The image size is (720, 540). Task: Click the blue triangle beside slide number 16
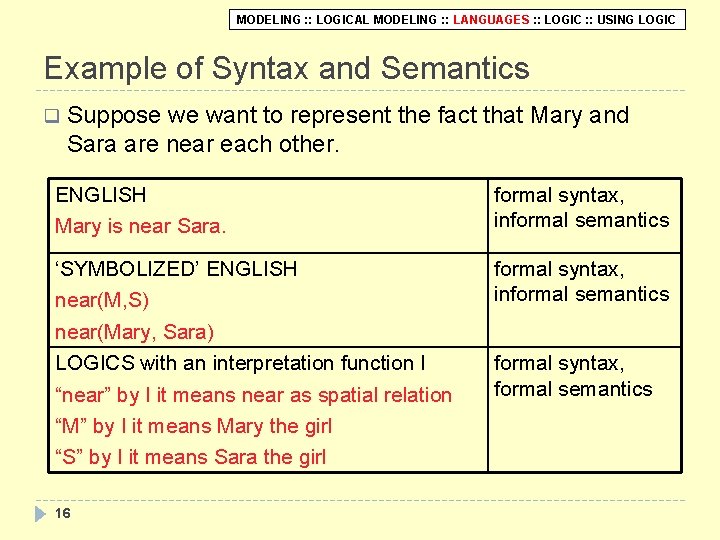[40, 514]
